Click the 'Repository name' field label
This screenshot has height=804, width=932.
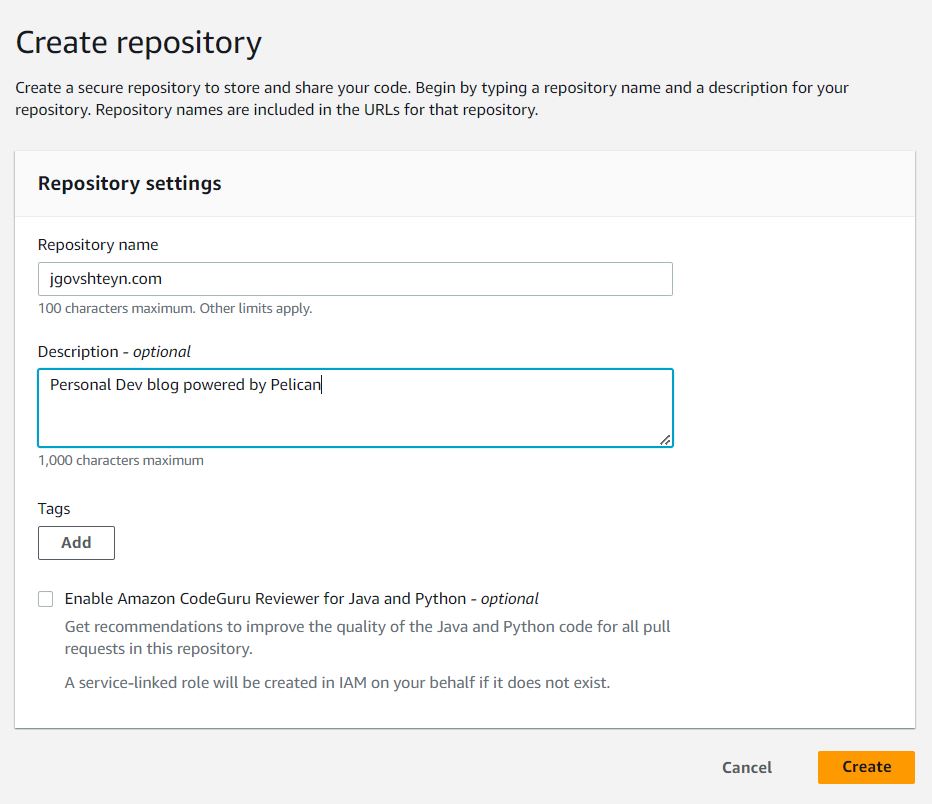[x=98, y=245]
